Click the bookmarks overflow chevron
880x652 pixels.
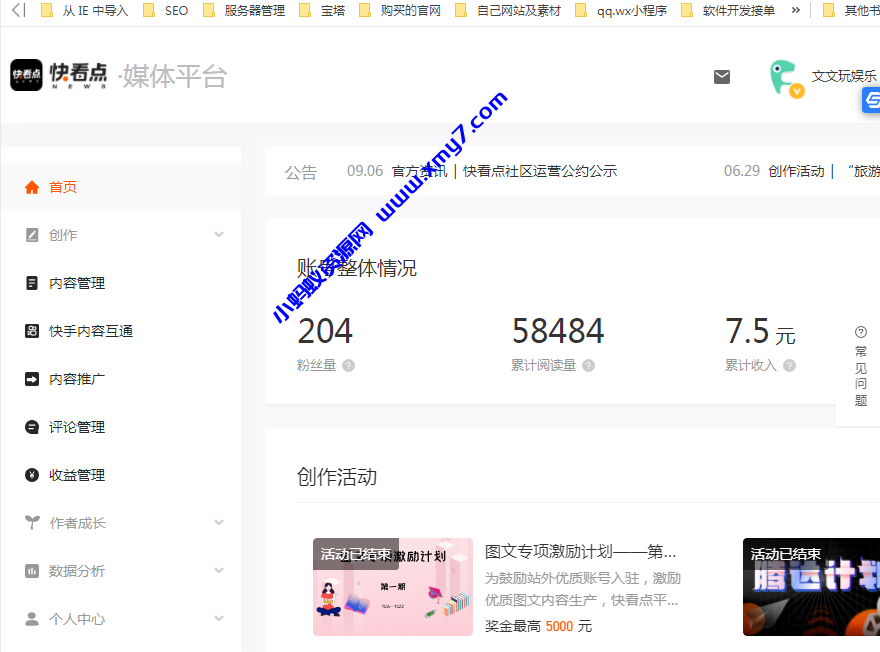795,10
